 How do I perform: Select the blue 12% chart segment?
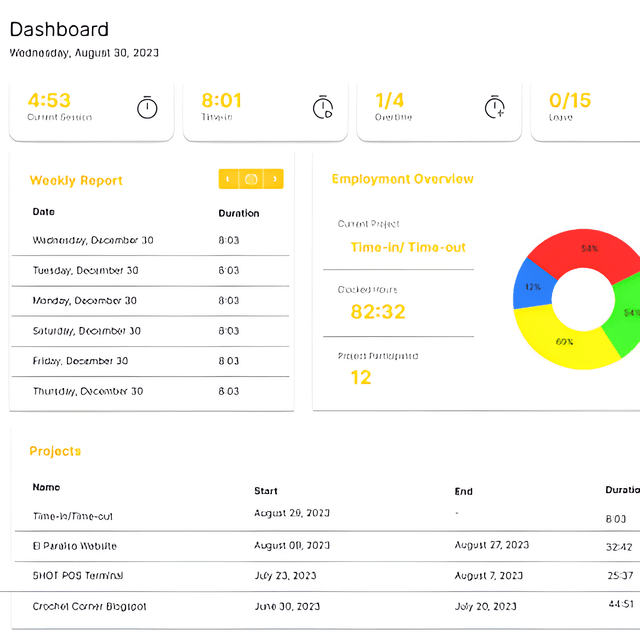(x=529, y=287)
